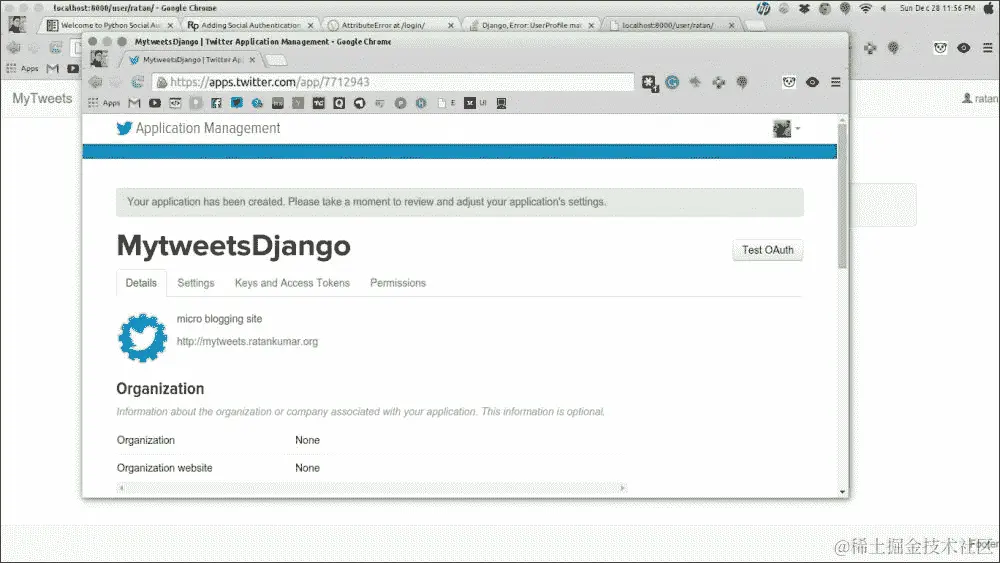The width and height of the screenshot is (1000, 563).
Task: Click the Apple logo in the system menu bar
Action: (989, 8)
